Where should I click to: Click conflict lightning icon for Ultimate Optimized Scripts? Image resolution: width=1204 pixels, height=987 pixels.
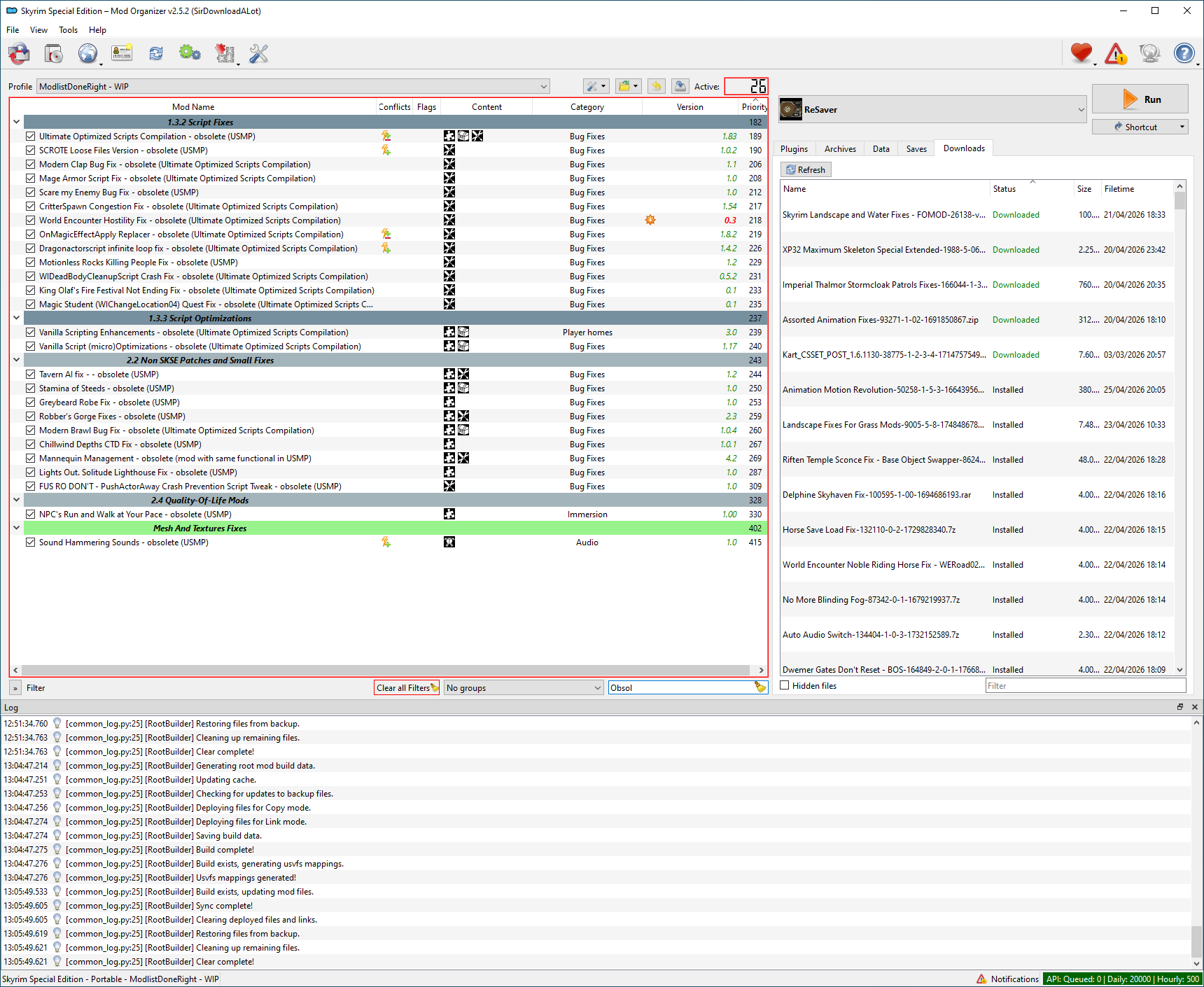386,136
